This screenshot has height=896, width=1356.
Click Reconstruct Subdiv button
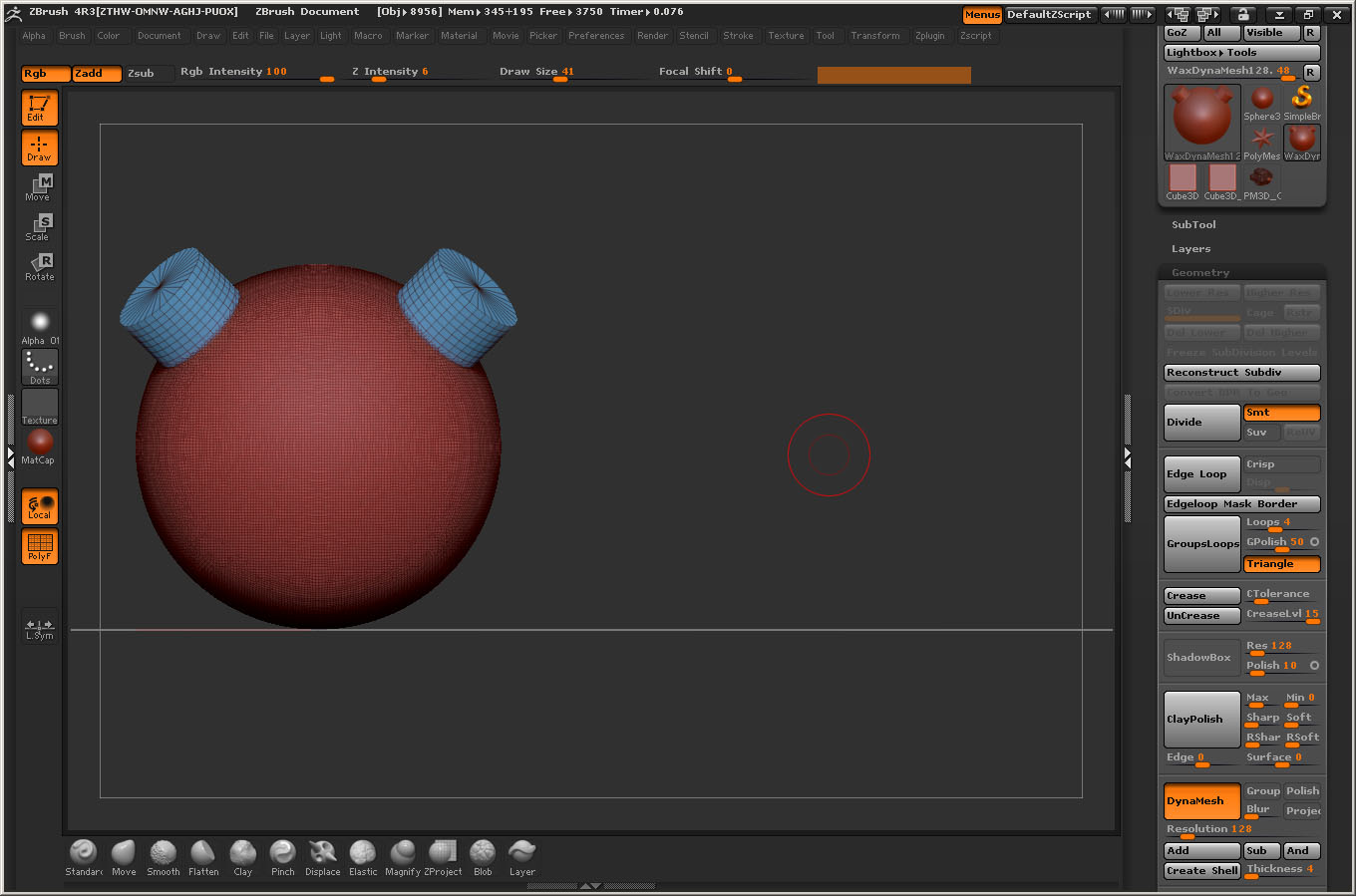(1242, 373)
